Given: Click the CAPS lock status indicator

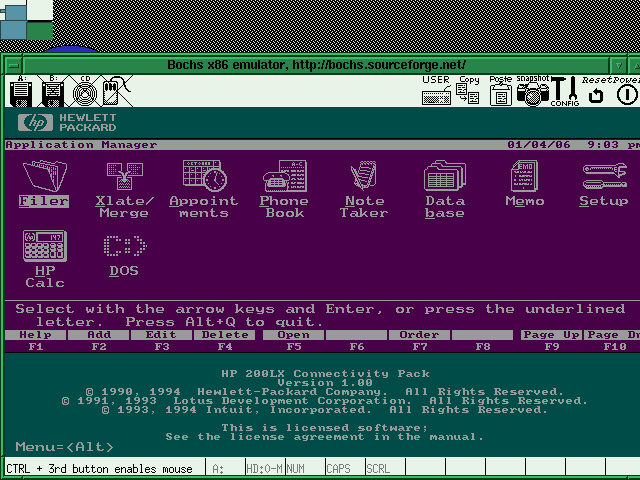Looking at the screenshot, I should coord(345,469).
